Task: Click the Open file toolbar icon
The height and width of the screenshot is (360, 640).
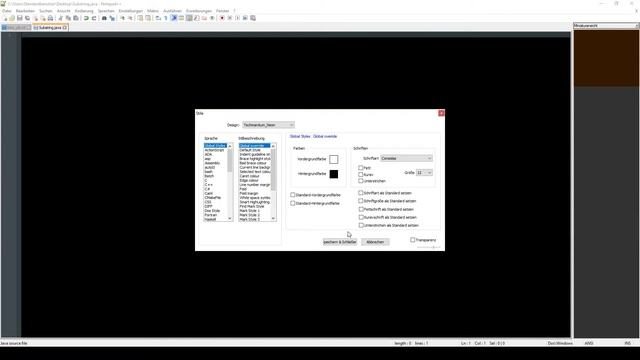Action: point(12,18)
